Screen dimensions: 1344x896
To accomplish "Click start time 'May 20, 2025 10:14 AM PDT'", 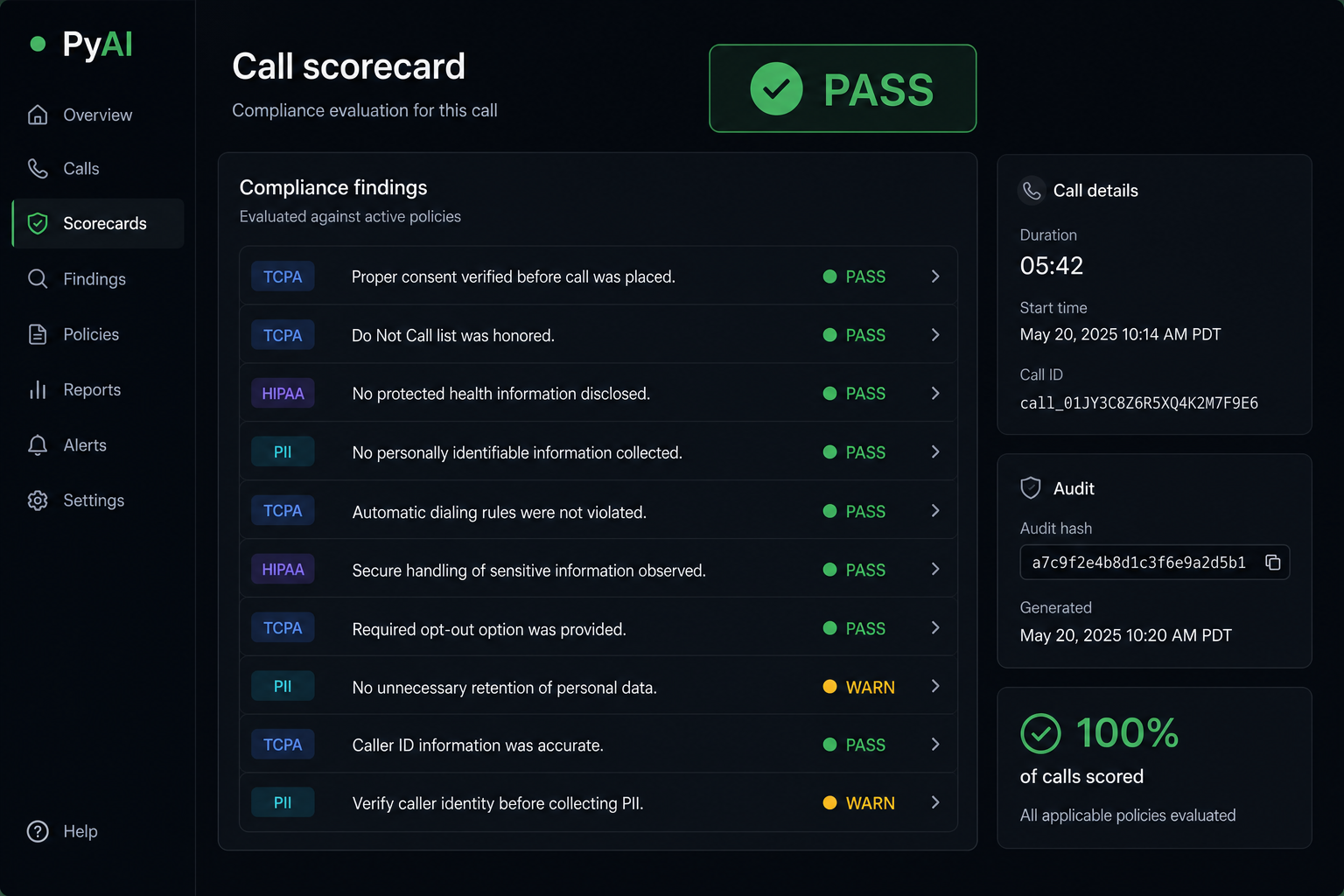I will coord(1120,334).
